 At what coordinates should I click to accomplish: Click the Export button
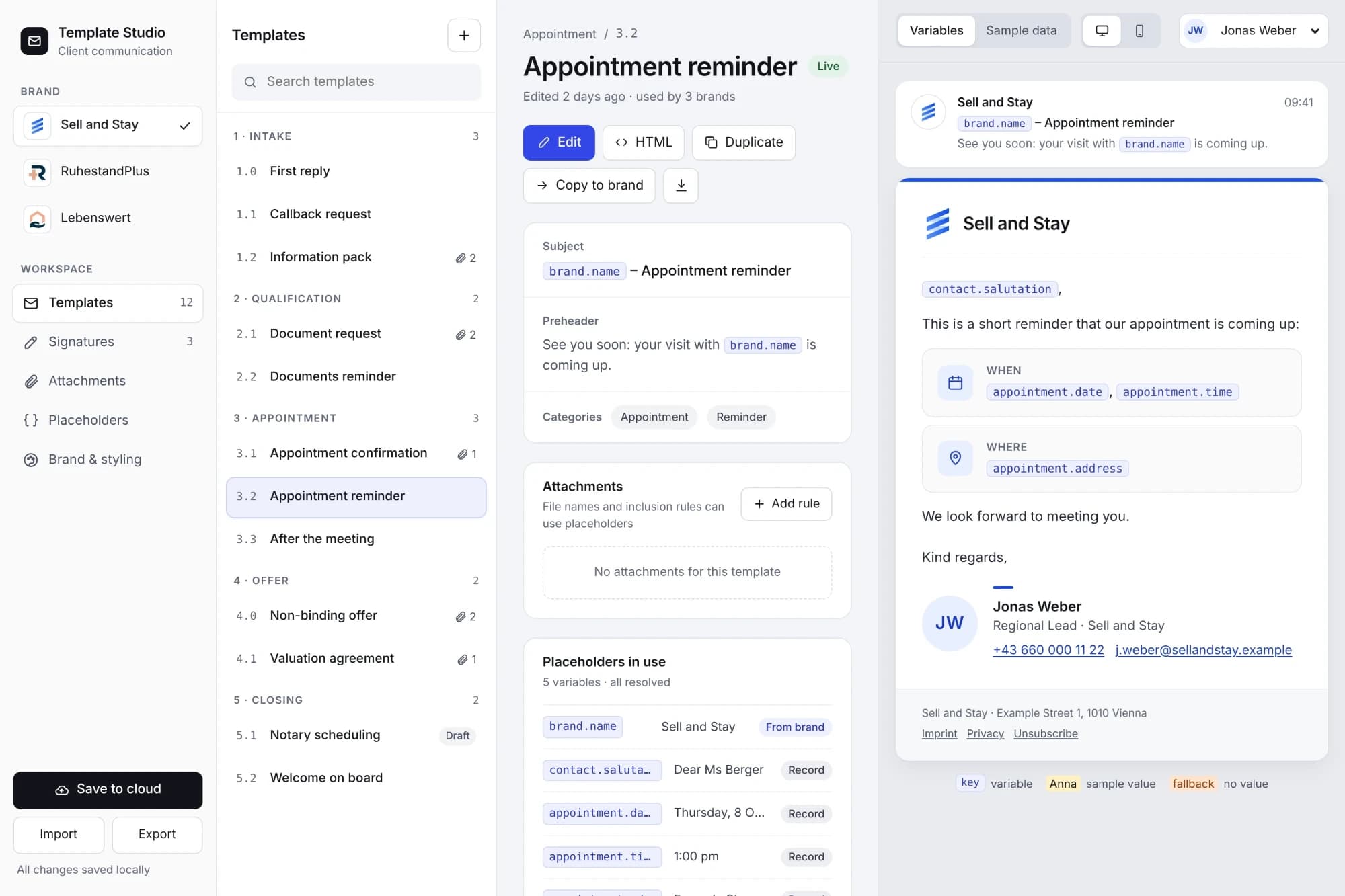click(157, 835)
